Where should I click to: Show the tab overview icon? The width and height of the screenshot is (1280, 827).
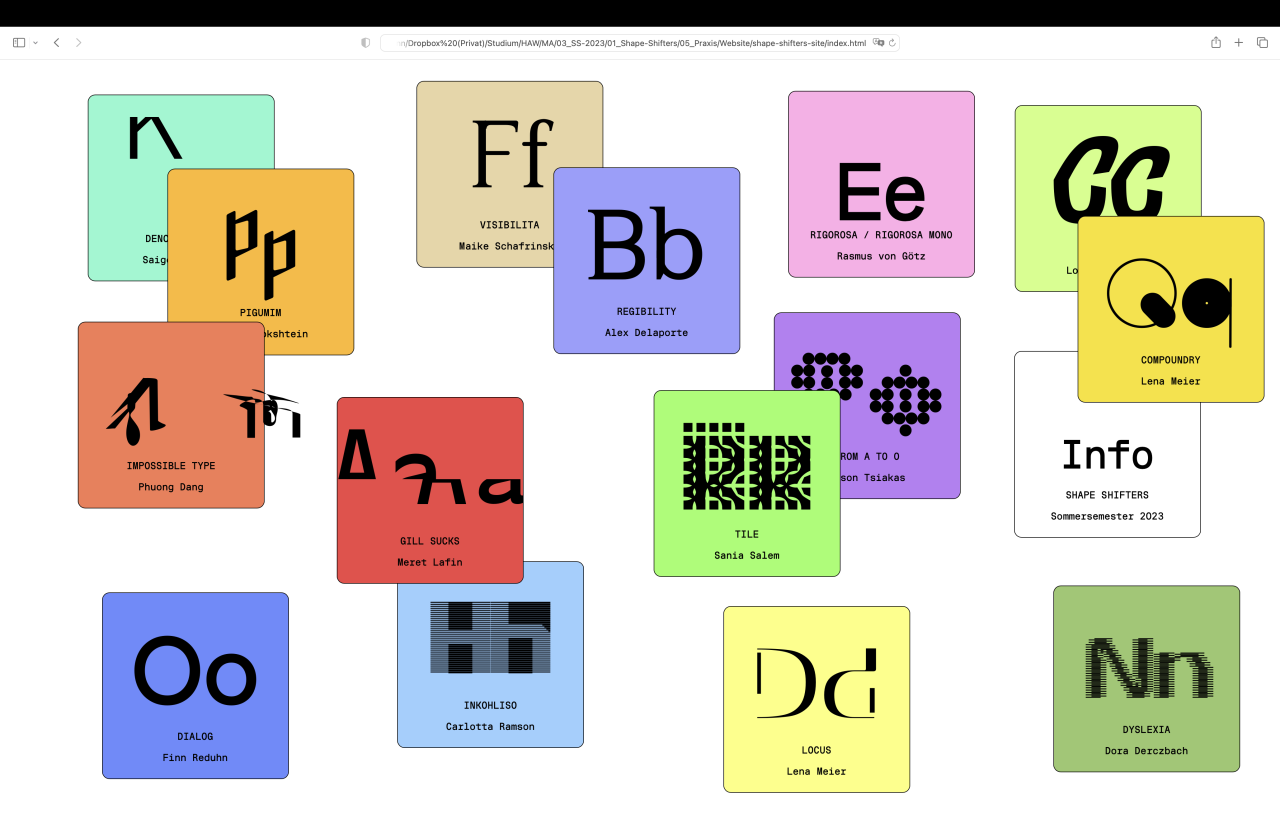click(x=1262, y=43)
